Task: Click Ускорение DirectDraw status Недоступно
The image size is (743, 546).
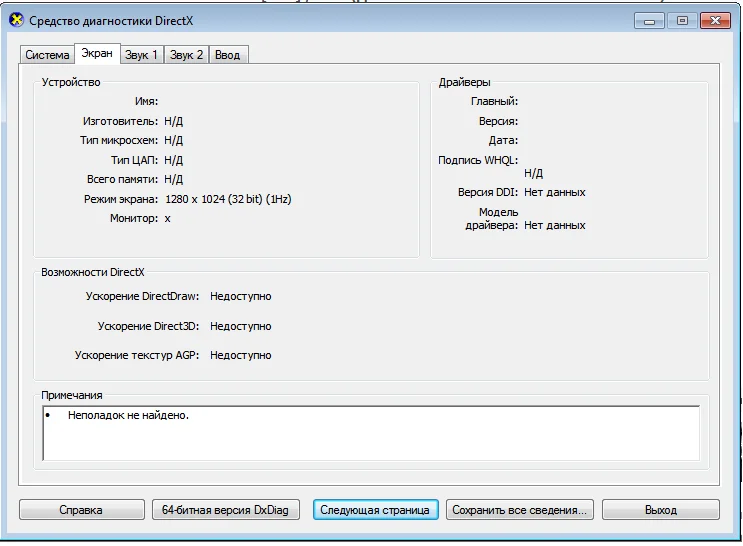Action: coord(241,296)
